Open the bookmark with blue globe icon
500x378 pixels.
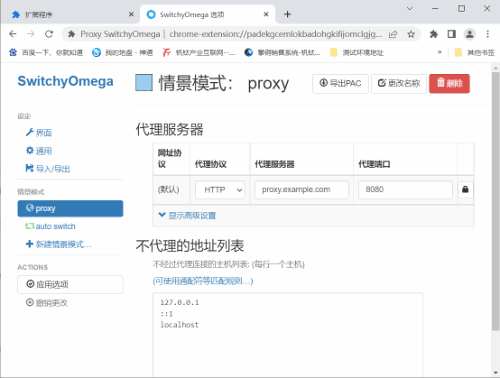click(282, 53)
